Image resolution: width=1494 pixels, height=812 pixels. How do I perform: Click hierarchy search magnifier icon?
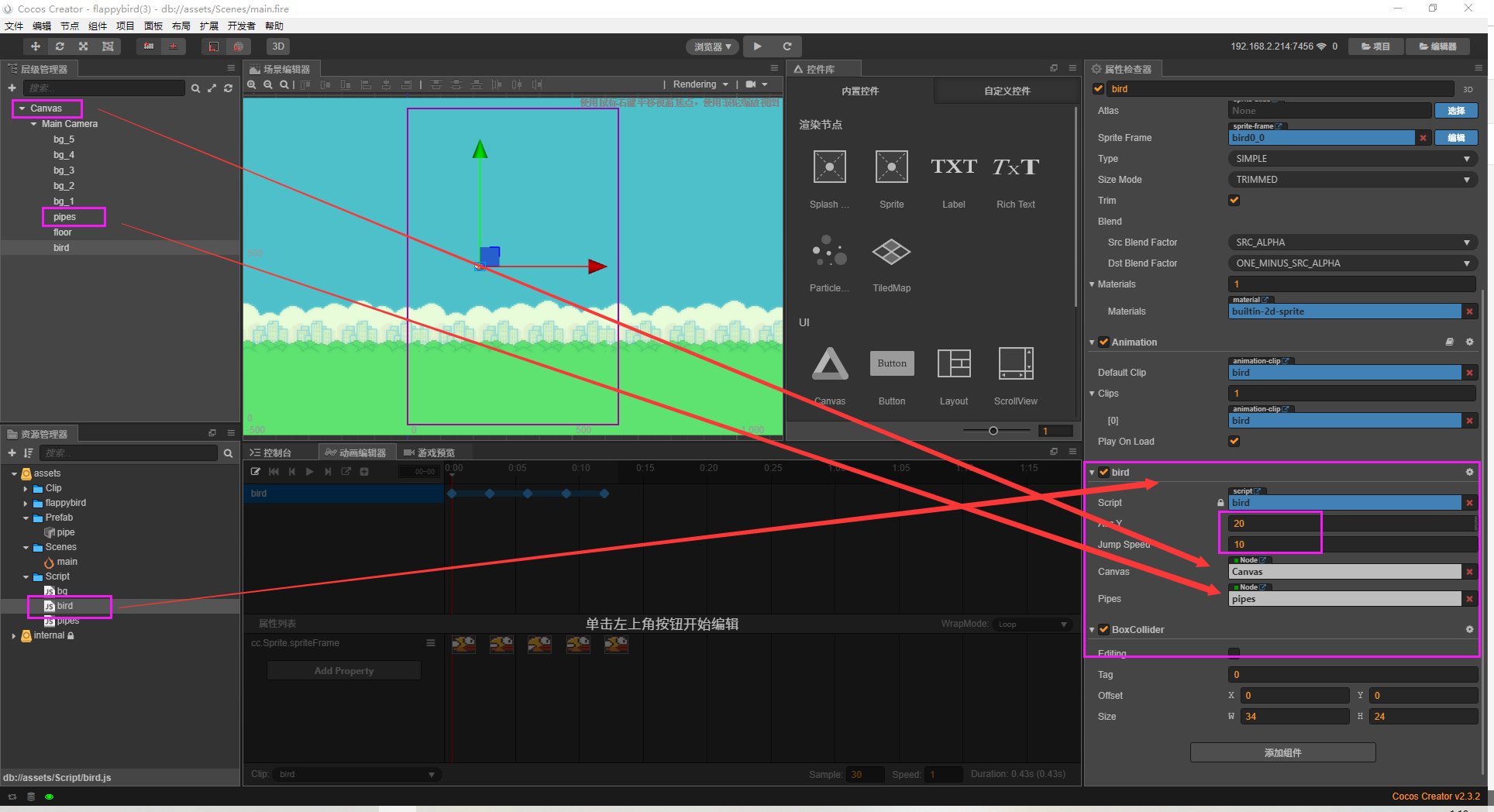click(195, 88)
